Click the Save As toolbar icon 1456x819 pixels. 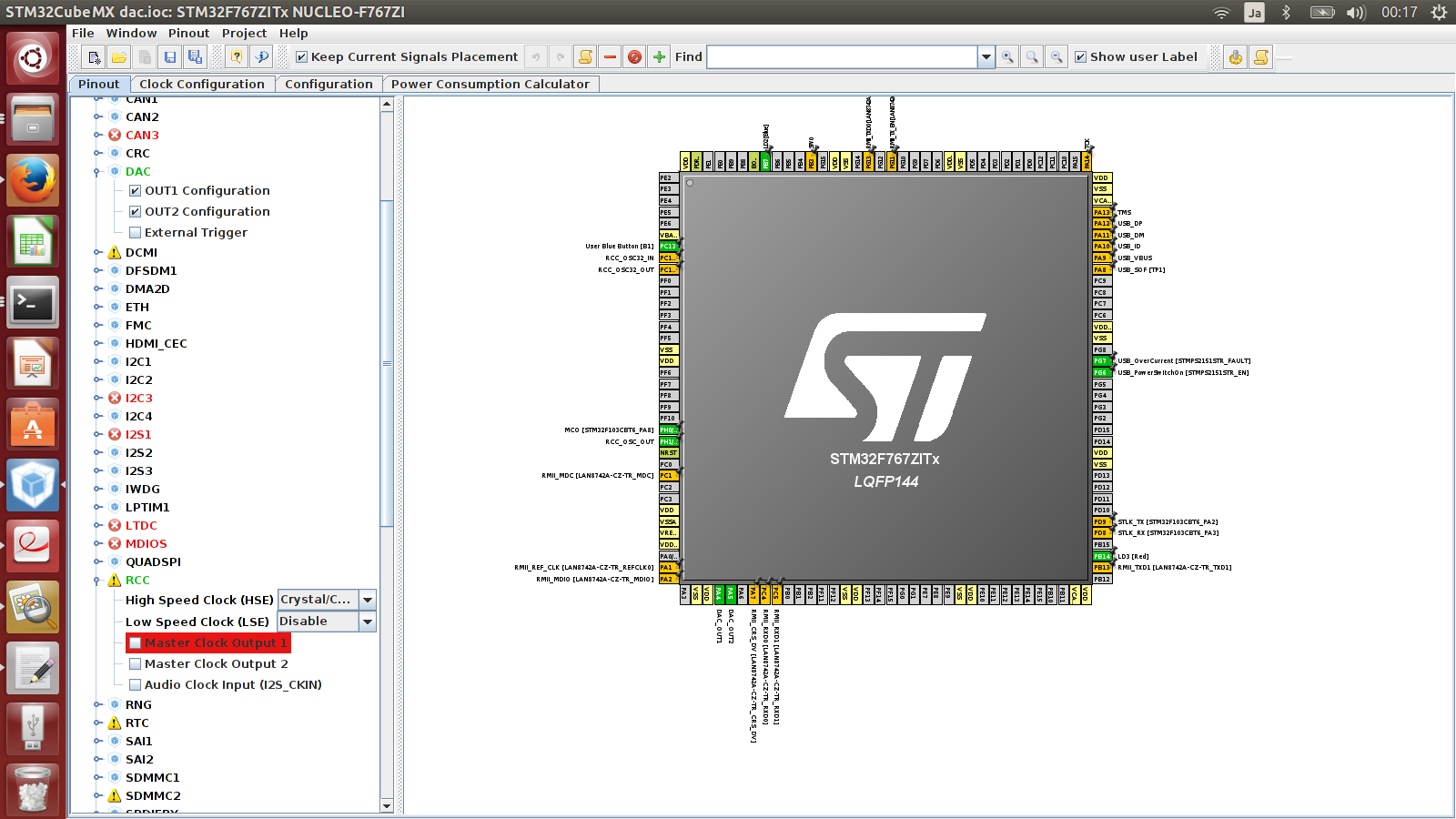coord(195,57)
